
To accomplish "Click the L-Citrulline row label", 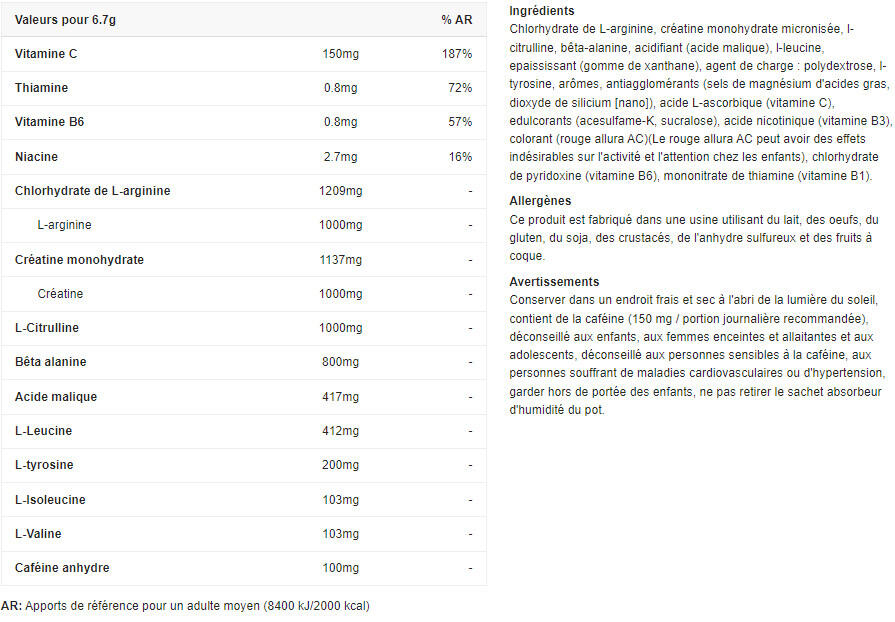I will (47, 328).
